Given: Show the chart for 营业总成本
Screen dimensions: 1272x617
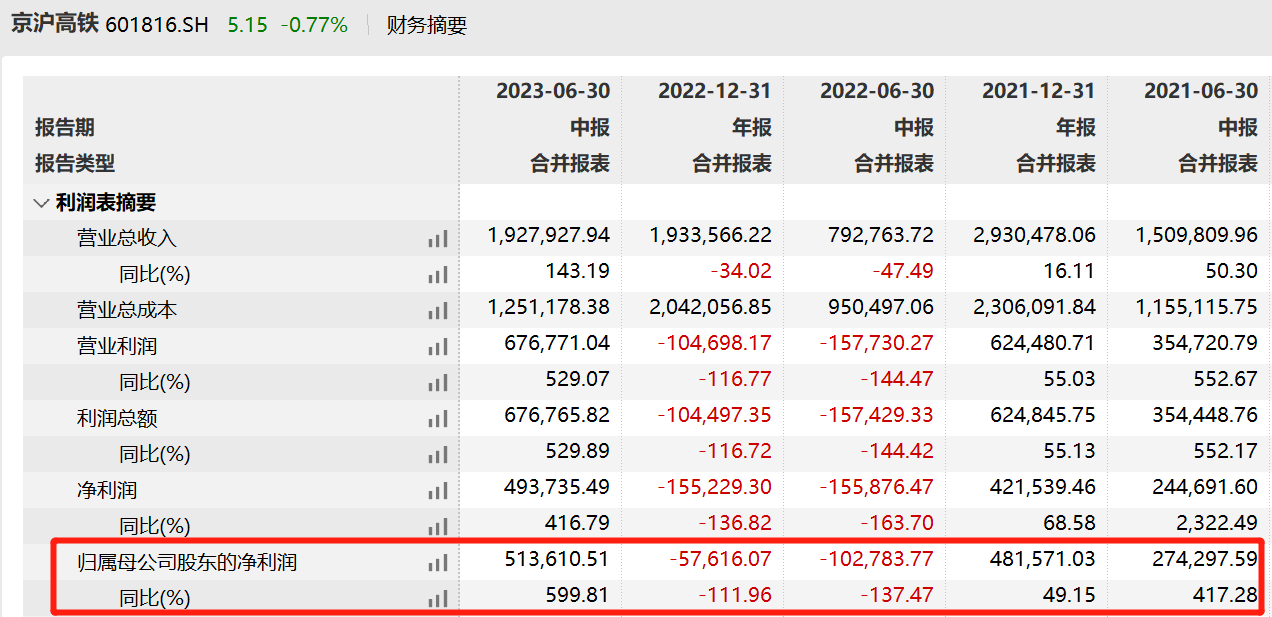Looking at the screenshot, I should click(x=437, y=310).
